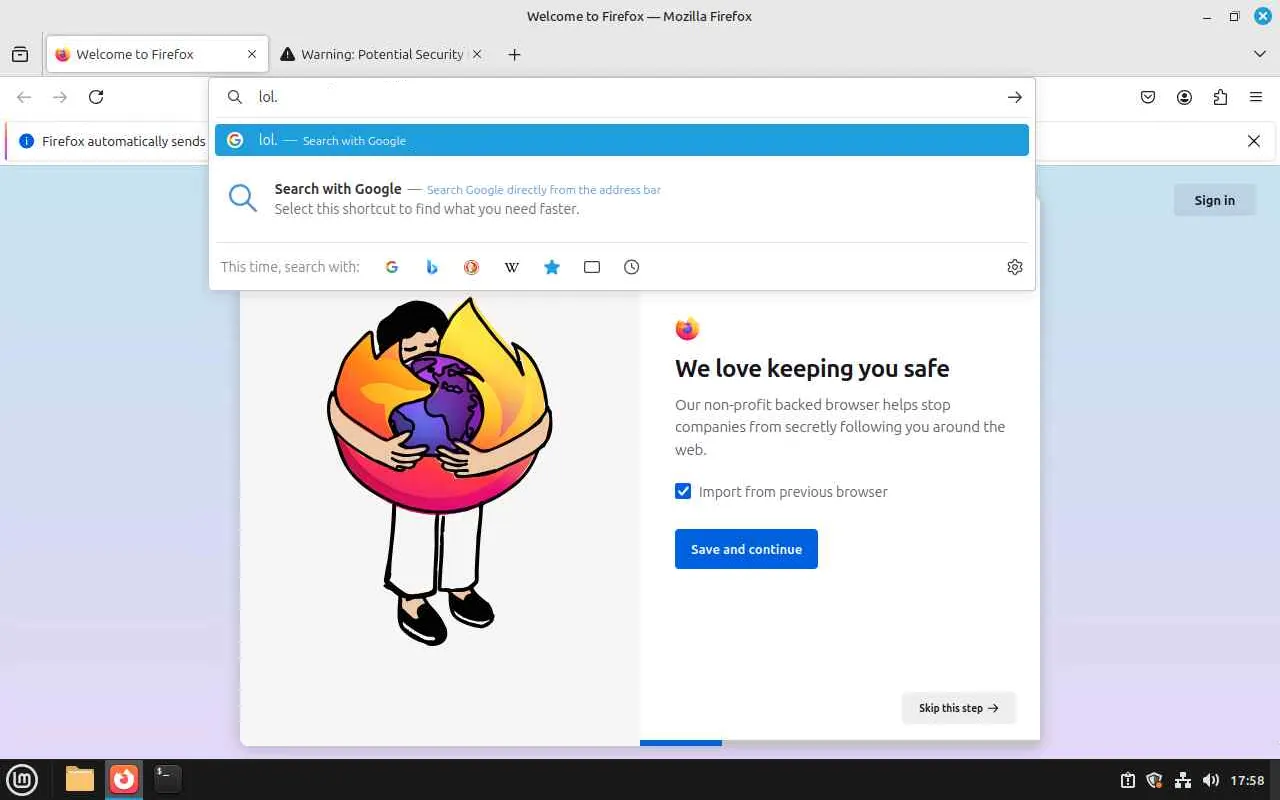The height and width of the screenshot is (800, 1280).
Task: Open search settings gear icon
Action: pyautogui.click(x=1015, y=267)
